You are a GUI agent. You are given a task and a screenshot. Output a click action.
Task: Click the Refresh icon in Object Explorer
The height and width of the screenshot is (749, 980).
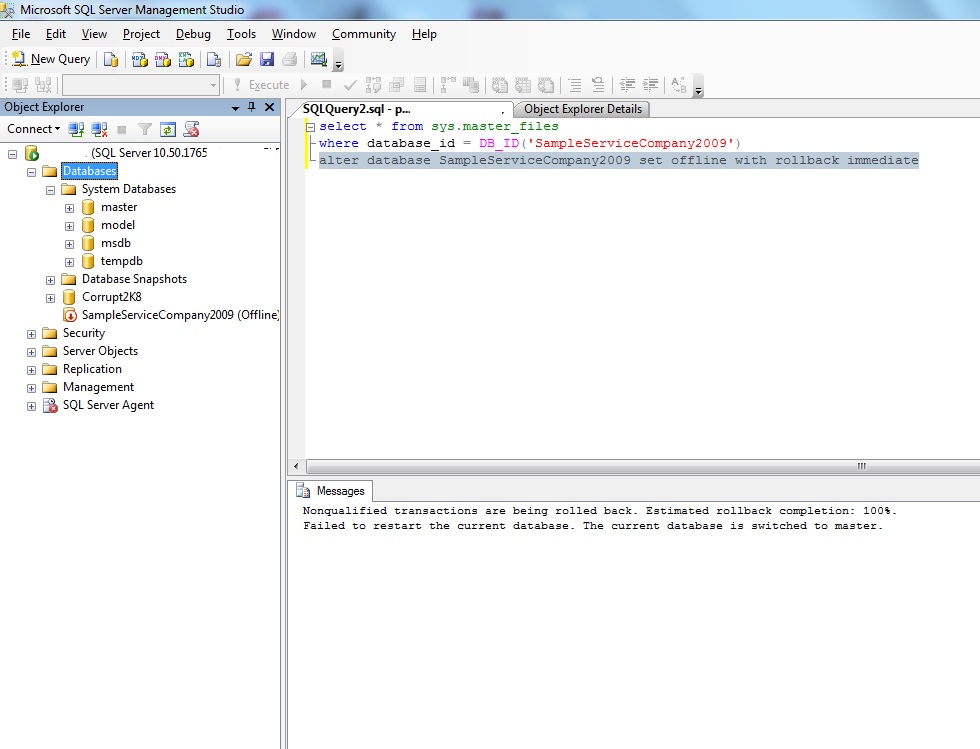pyautogui.click(x=168, y=129)
